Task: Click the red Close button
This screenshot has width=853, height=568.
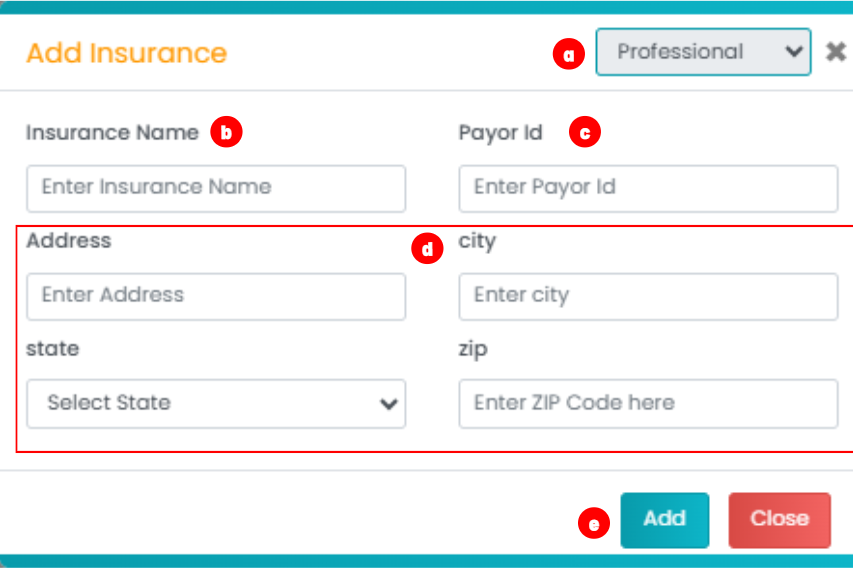Action: click(779, 519)
